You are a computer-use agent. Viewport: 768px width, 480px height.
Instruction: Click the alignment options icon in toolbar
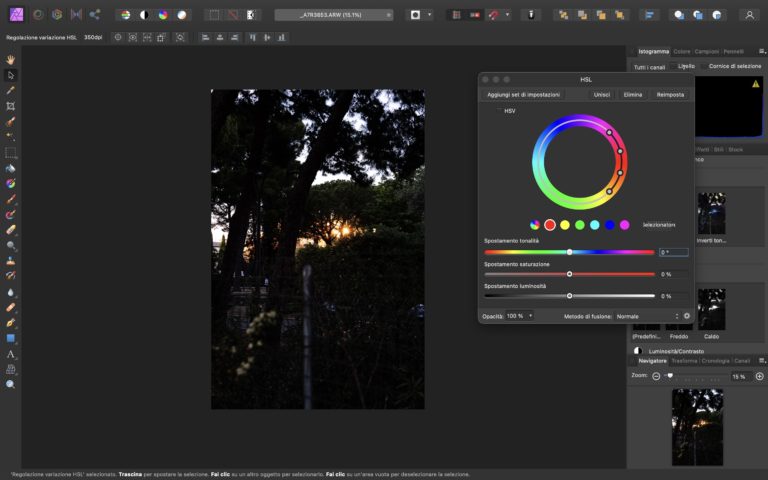pyautogui.click(x=649, y=15)
